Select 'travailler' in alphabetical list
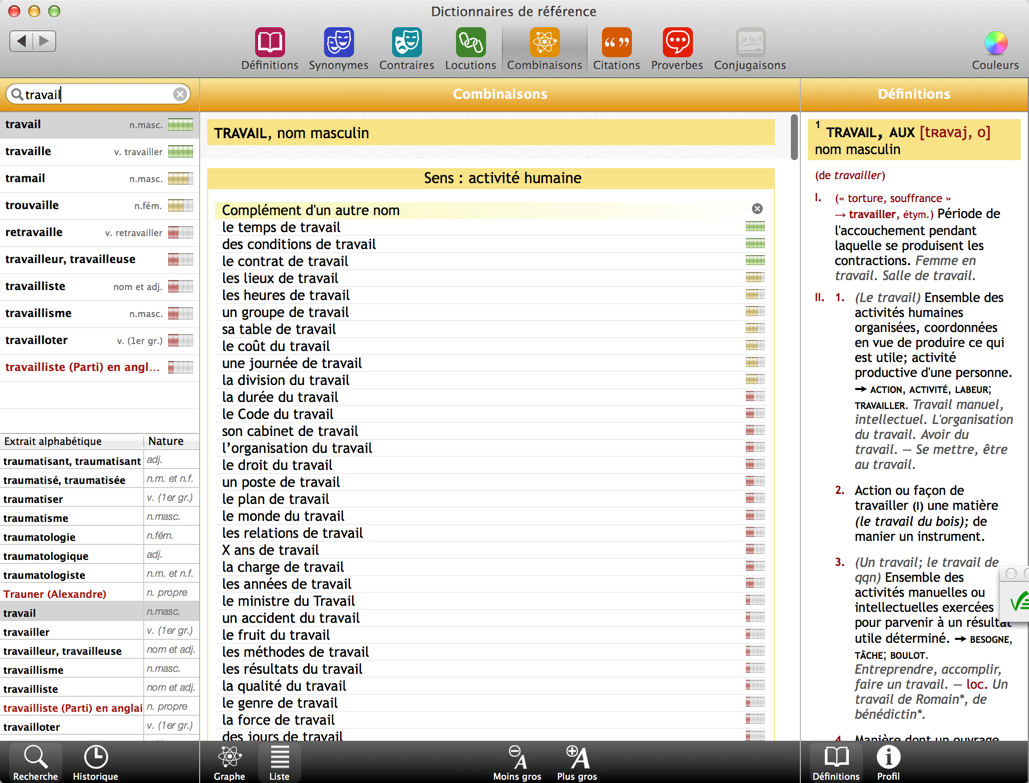Screen dimensions: 1029x783 click(99, 632)
